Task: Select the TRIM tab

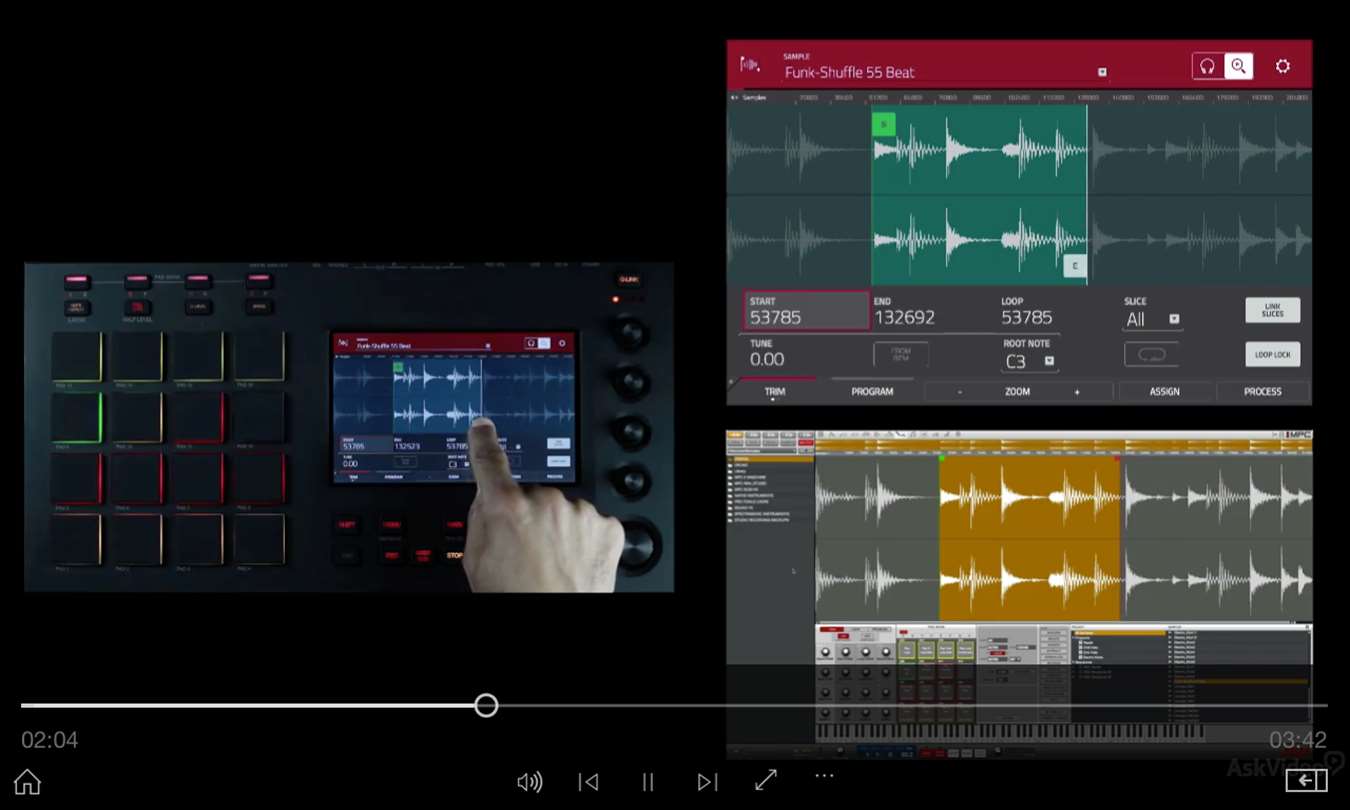Action: (x=775, y=392)
